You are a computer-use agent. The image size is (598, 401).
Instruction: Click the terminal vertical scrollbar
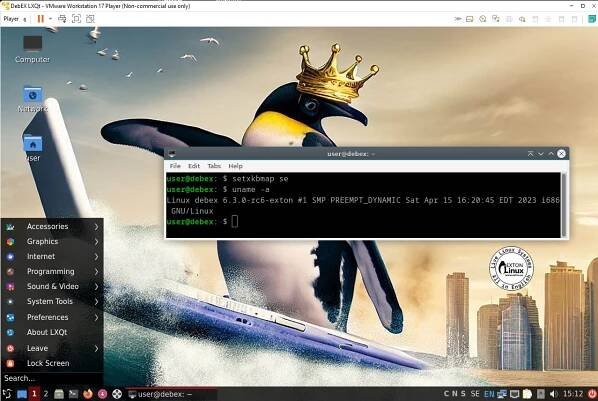point(564,205)
